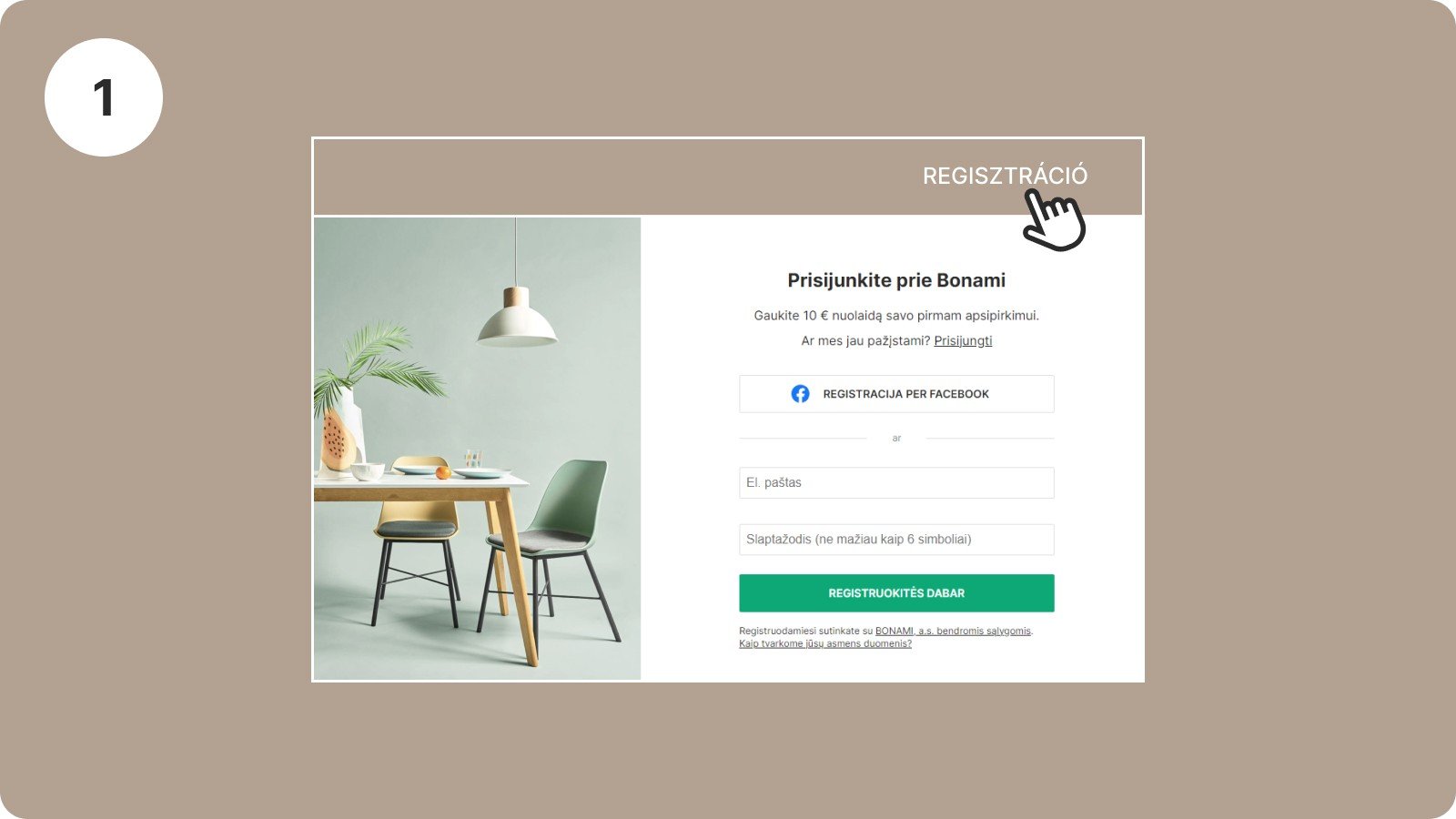Open Kaip tvarkome jūsų asmens duomenis link
The width and height of the screenshot is (1456, 819).
coord(825,643)
